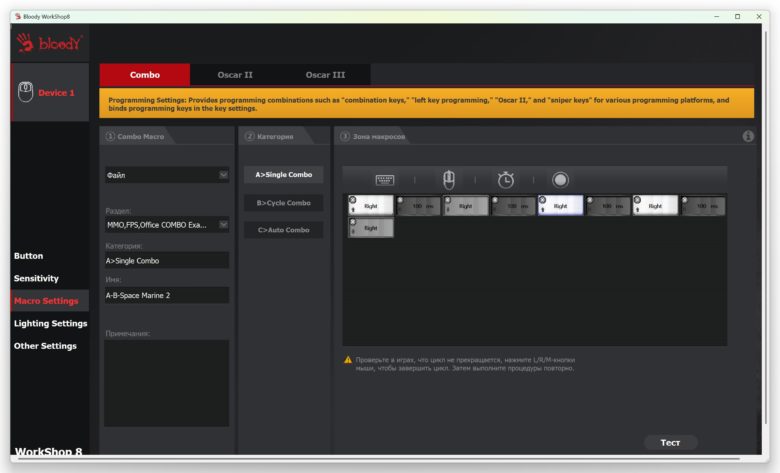Minimize the Bloody WorkShop8 window
Image resolution: width=780 pixels, height=473 pixels.
(x=716, y=16)
